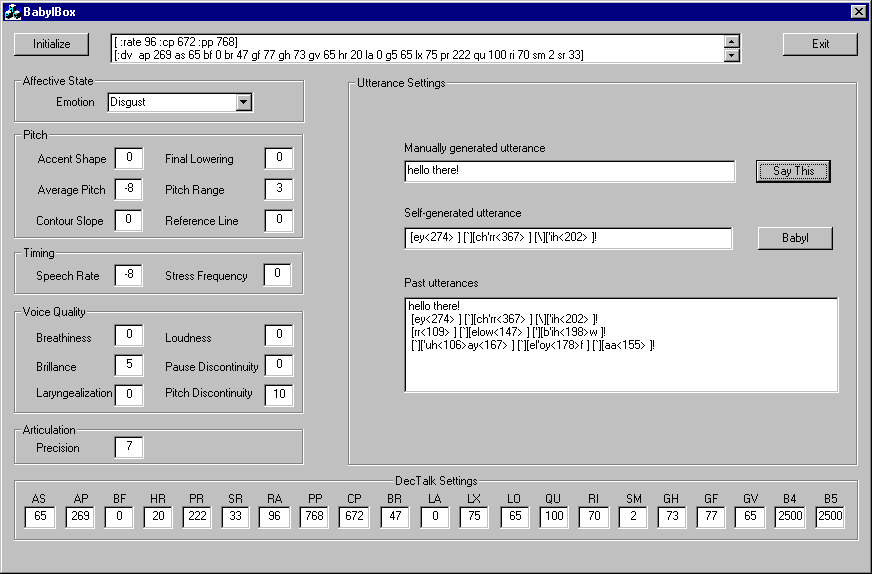The width and height of the screenshot is (872, 574).
Task: Click the Laryngealization value field
Action: [129, 395]
